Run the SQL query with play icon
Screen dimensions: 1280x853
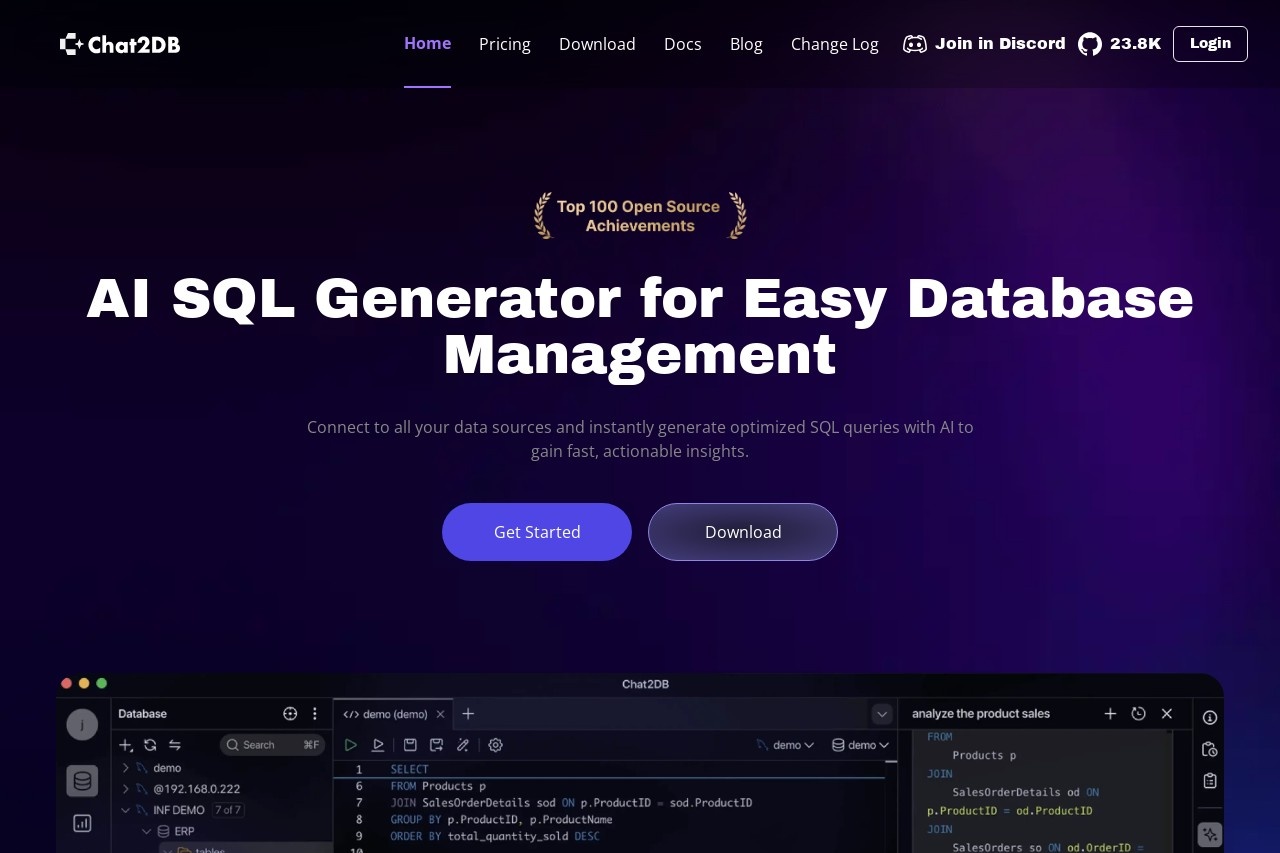351,745
